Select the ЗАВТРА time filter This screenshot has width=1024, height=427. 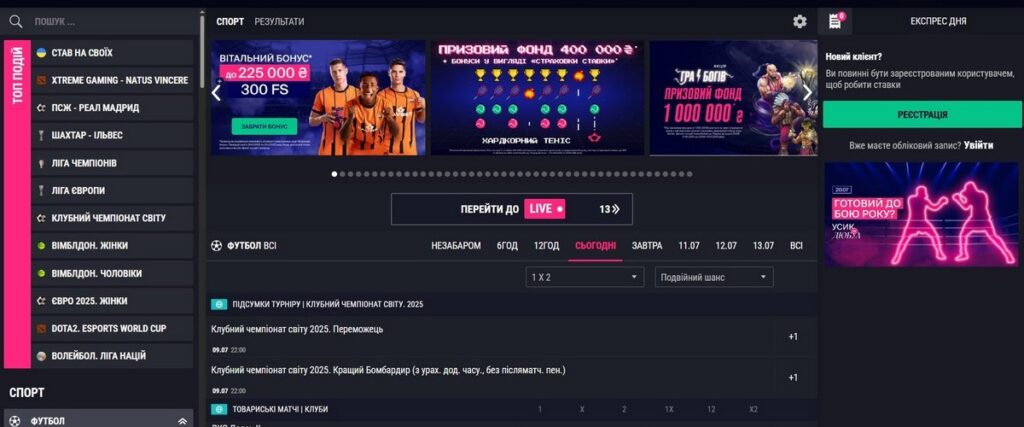point(647,246)
